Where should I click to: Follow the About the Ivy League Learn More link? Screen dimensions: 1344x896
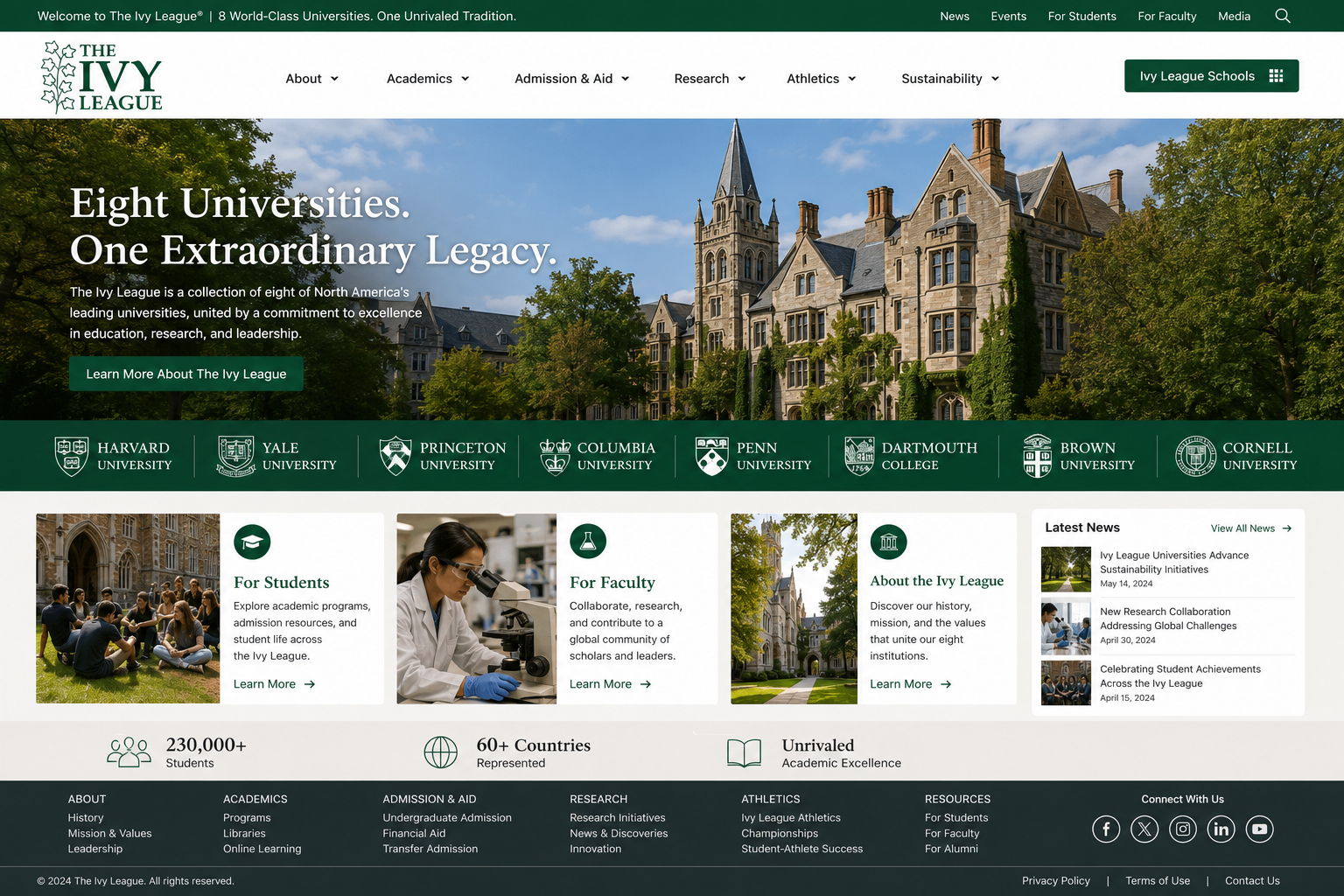click(911, 684)
